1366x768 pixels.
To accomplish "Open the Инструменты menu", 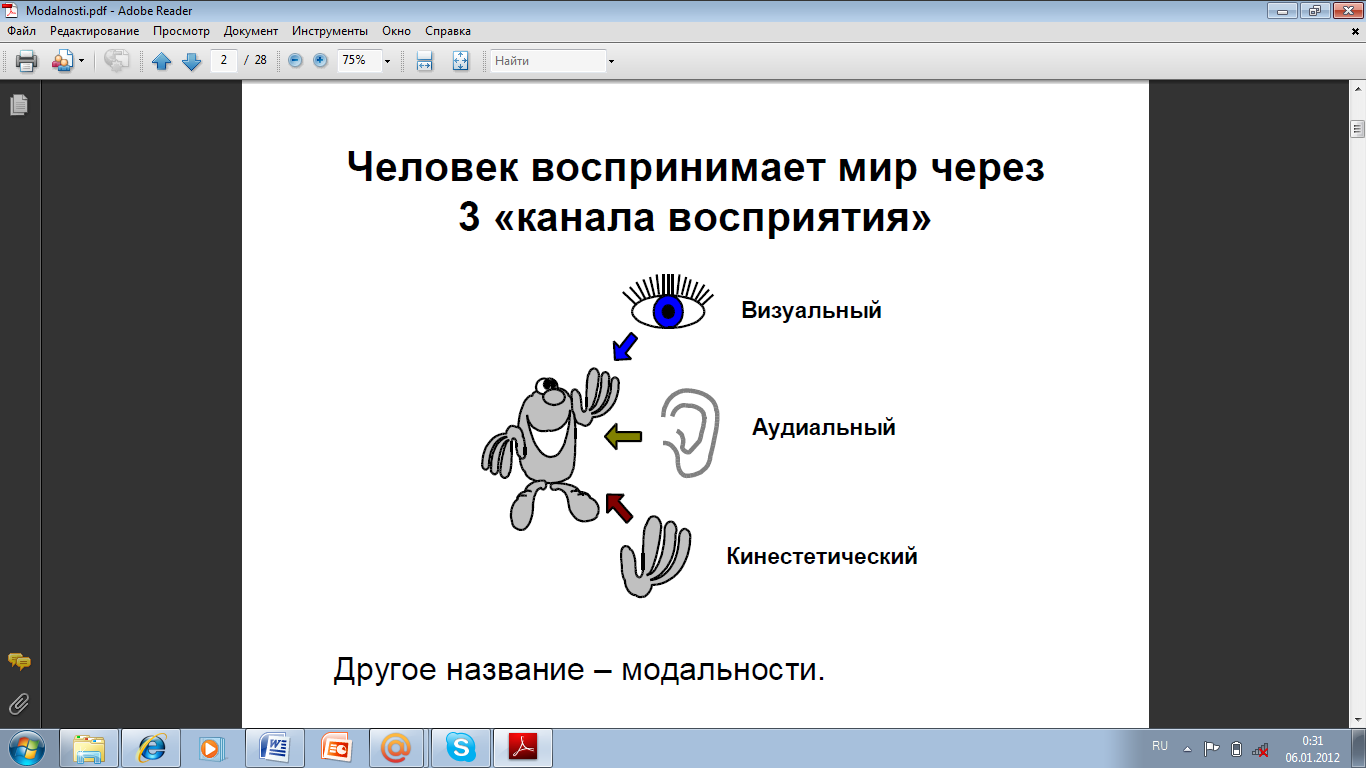I will click(x=332, y=31).
